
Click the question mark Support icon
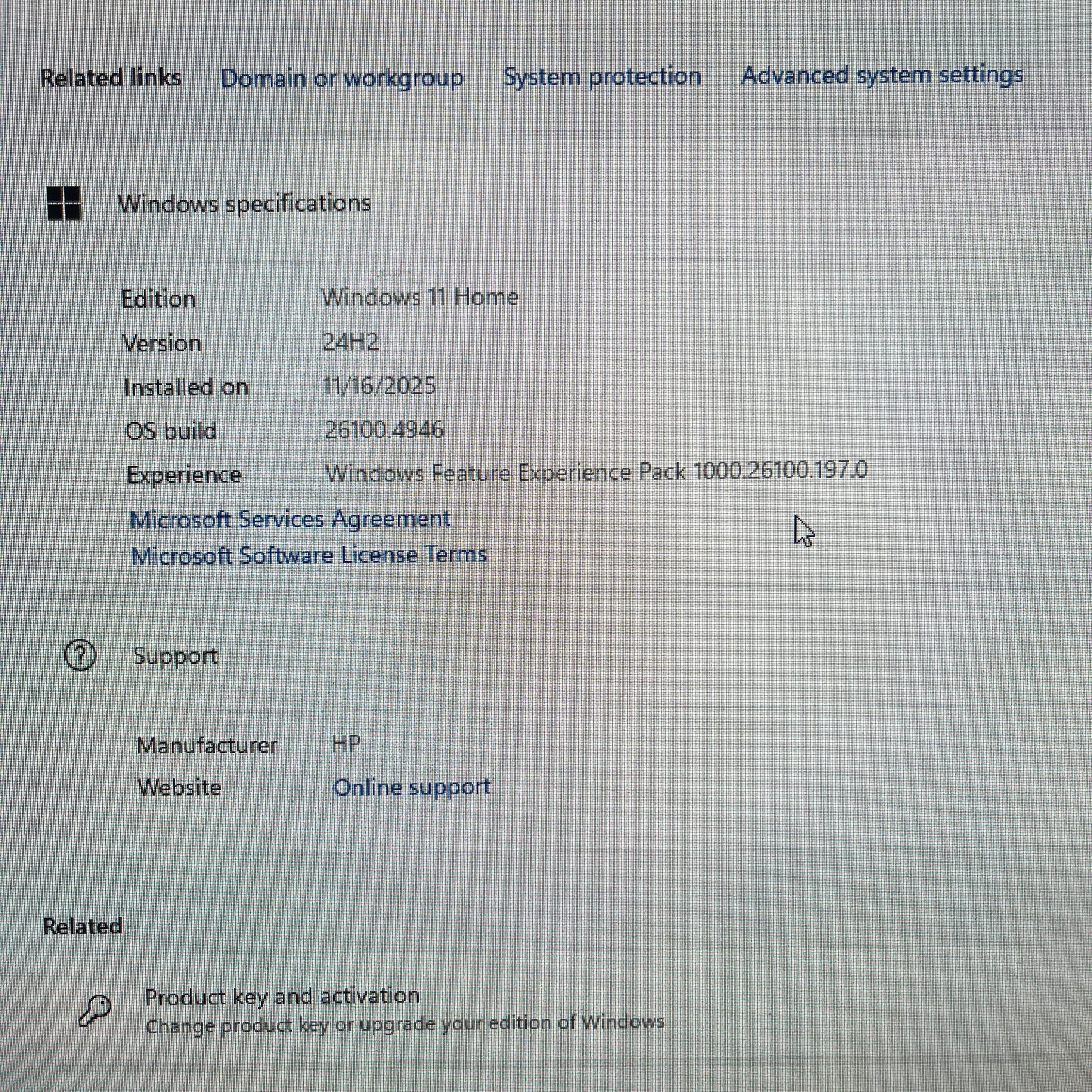(80, 656)
